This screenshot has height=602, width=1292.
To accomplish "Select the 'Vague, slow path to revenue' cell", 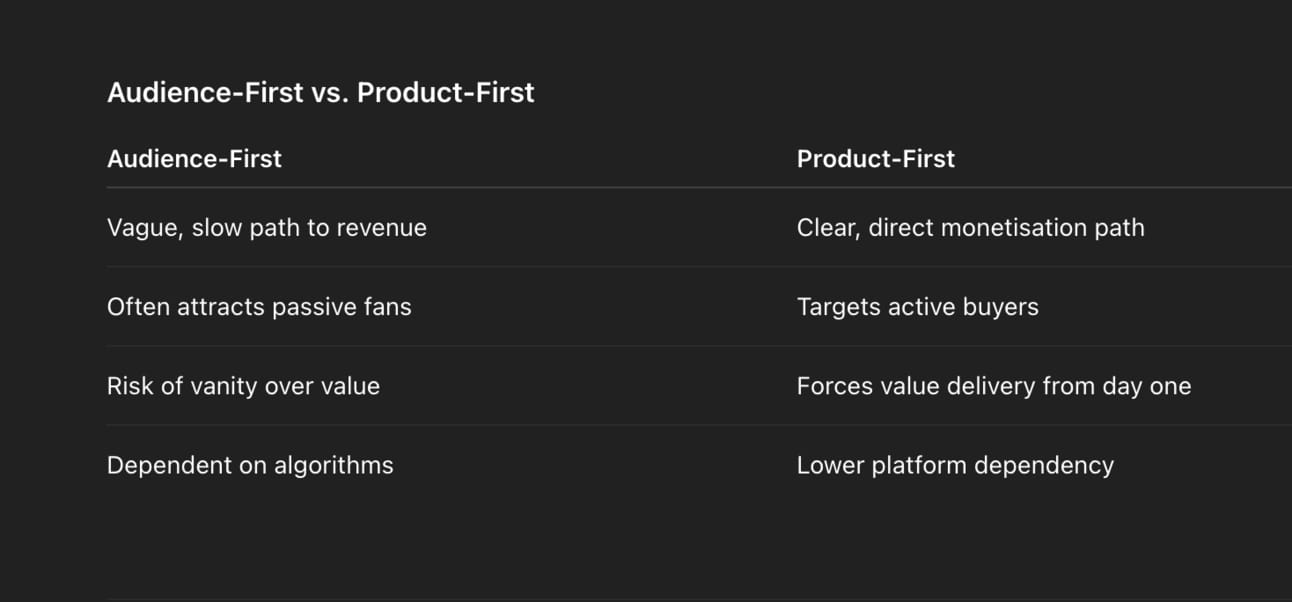I will [x=266, y=228].
